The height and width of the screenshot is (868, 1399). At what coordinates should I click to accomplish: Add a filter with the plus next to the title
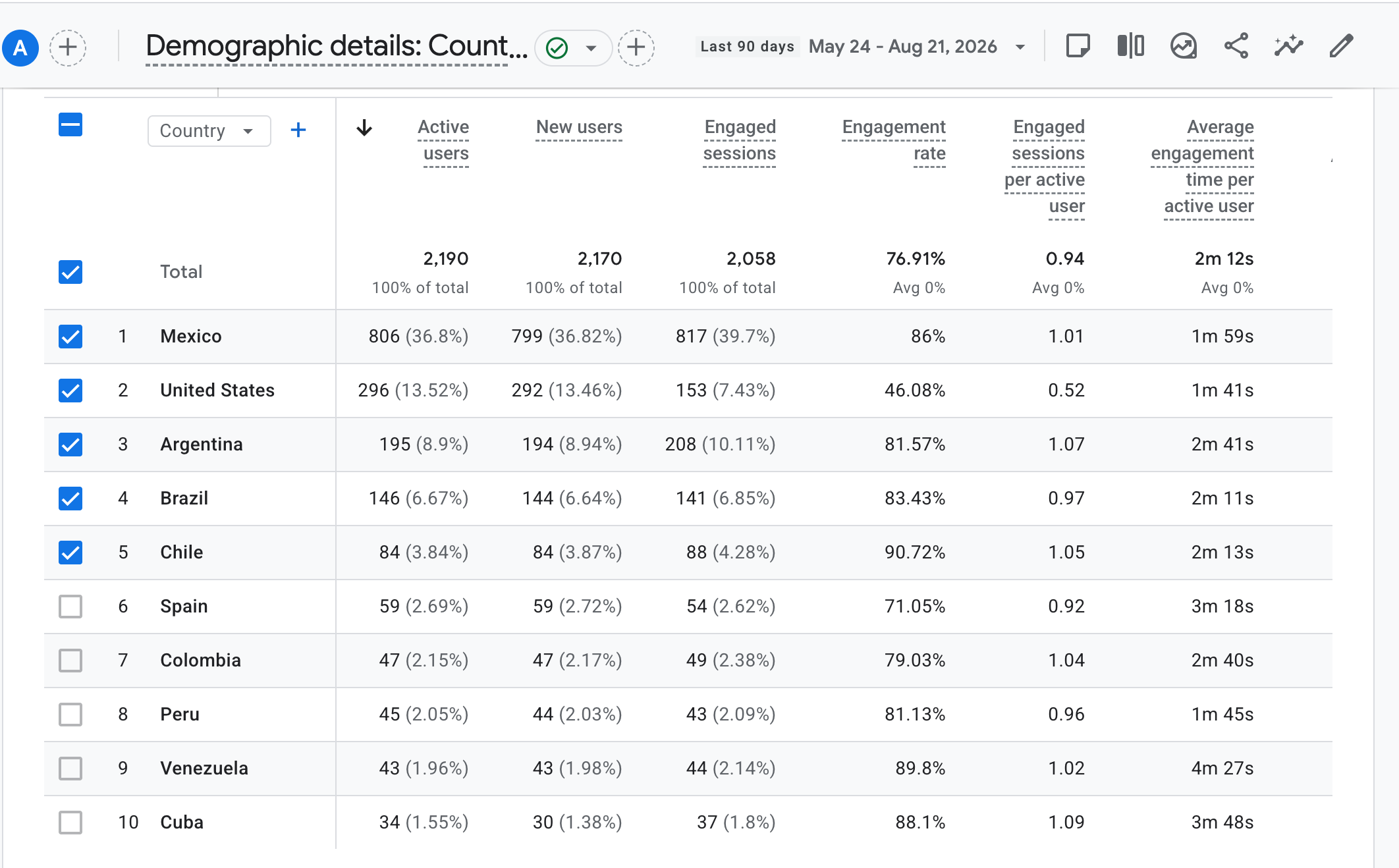click(x=636, y=47)
